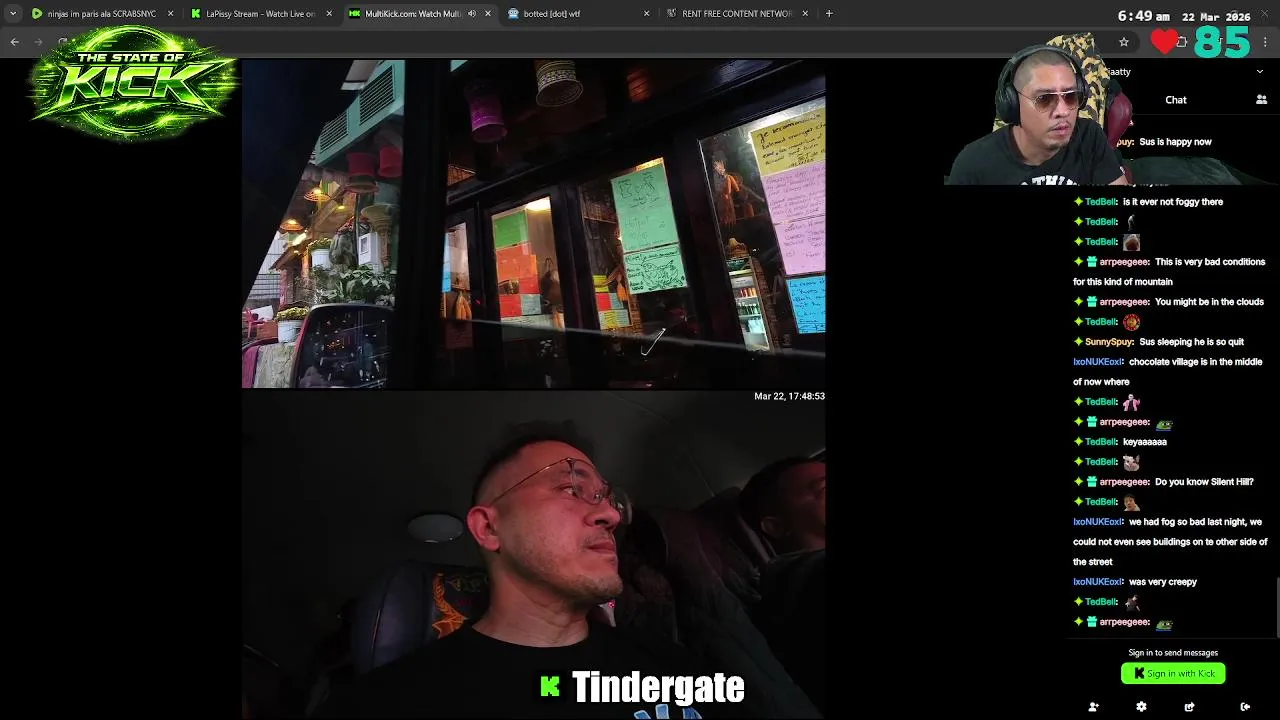This screenshot has width=1280, height=720.
Task: Click 'Sign in to send messages' text
Action: [x=1173, y=652]
